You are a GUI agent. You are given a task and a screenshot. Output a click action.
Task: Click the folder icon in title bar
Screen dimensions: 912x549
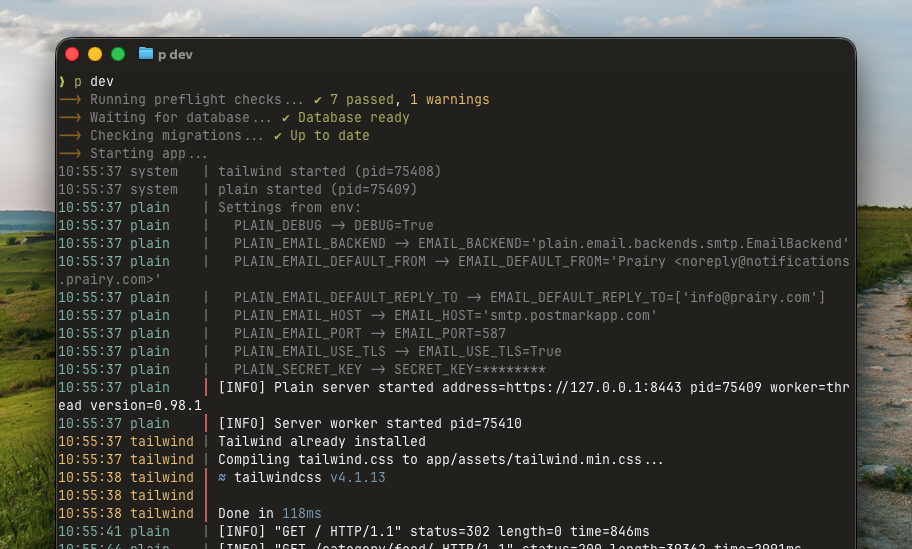pos(146,54)
